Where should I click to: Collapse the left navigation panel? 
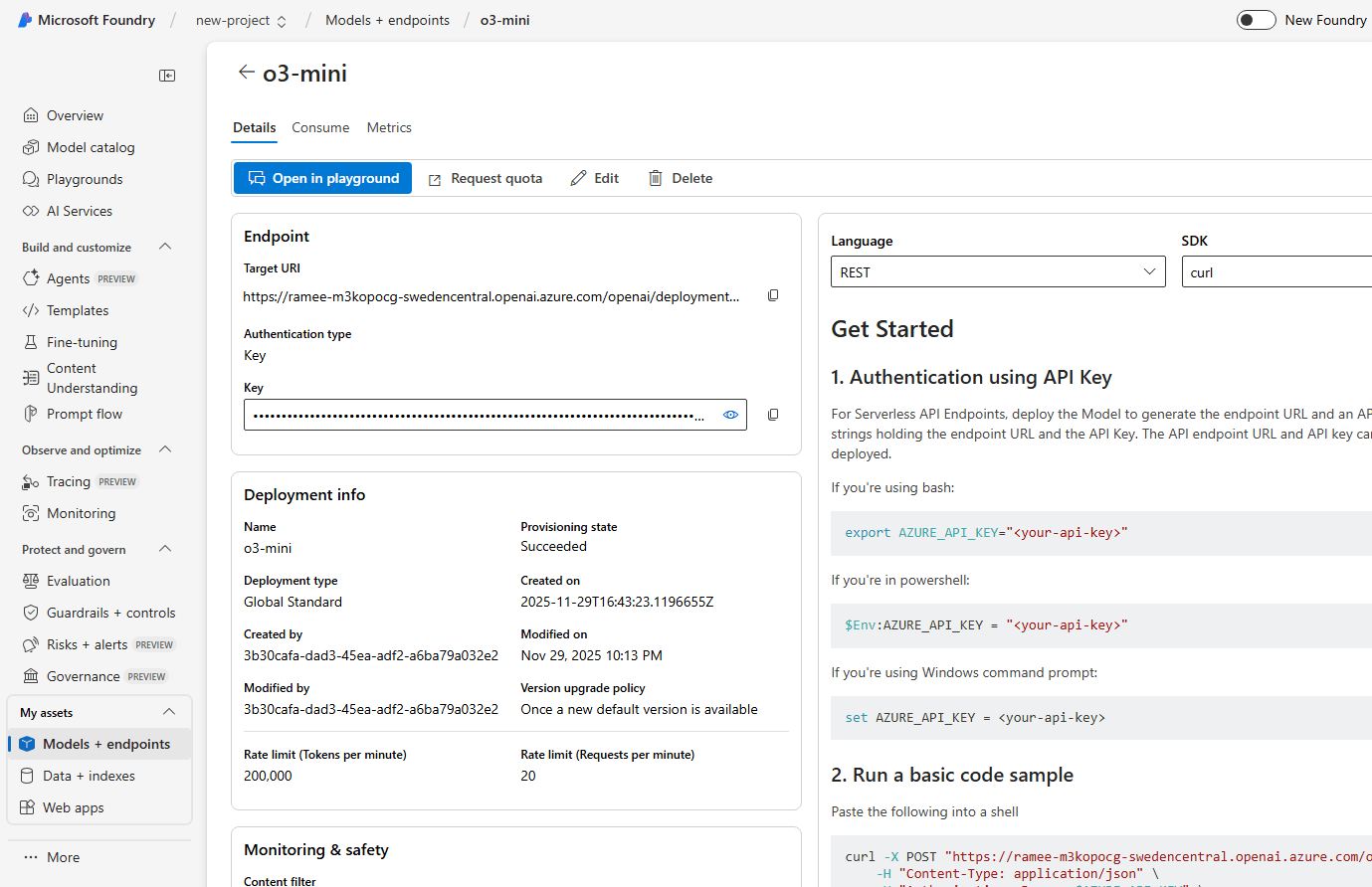[167, 75]
